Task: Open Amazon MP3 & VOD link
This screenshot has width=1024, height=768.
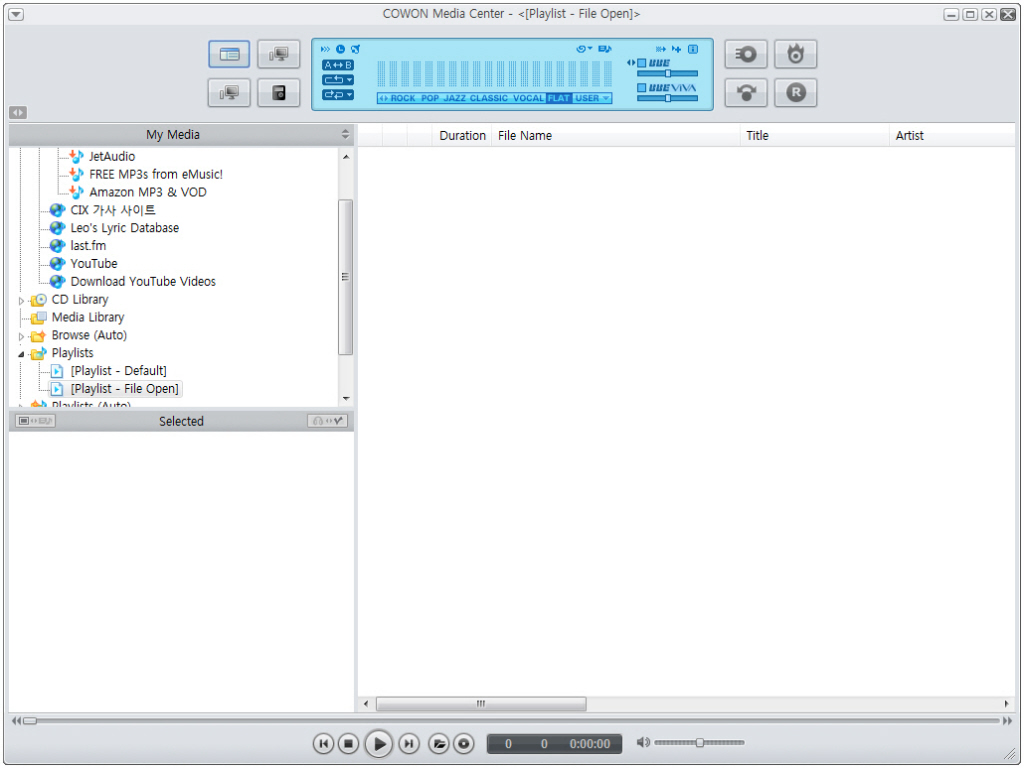Action: 148,192
